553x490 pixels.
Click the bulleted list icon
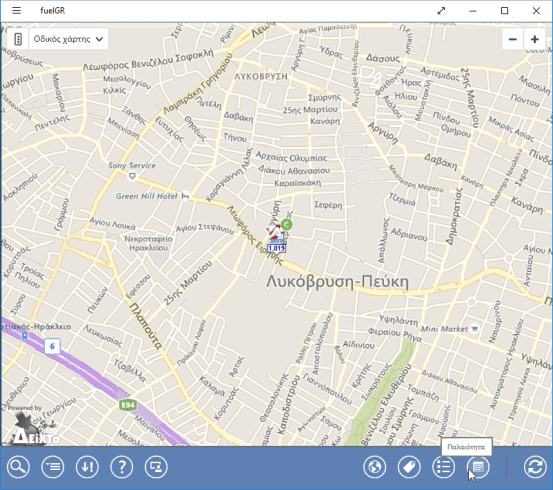(x=444, y=467)
